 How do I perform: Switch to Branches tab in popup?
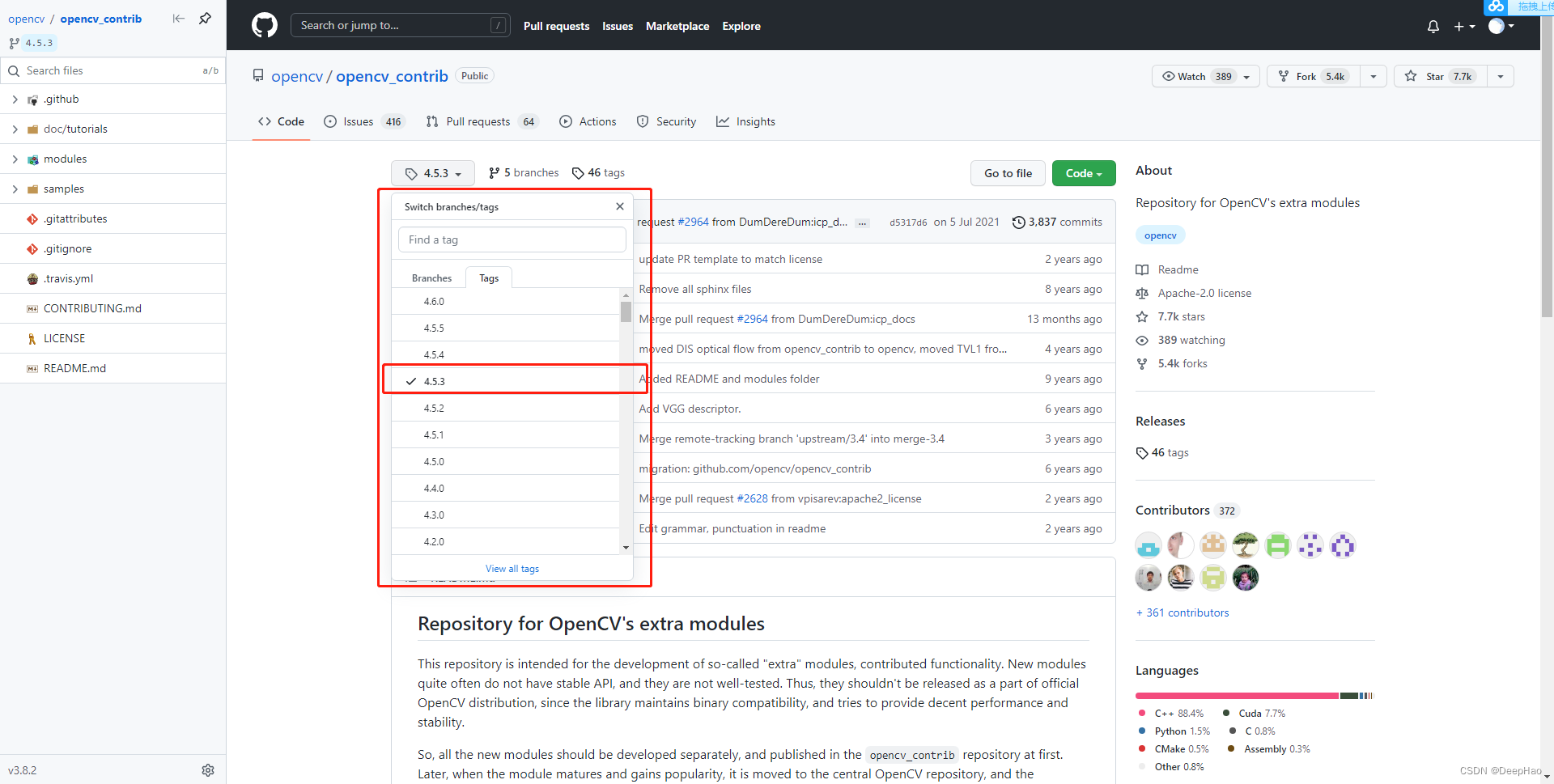[431, 278]
